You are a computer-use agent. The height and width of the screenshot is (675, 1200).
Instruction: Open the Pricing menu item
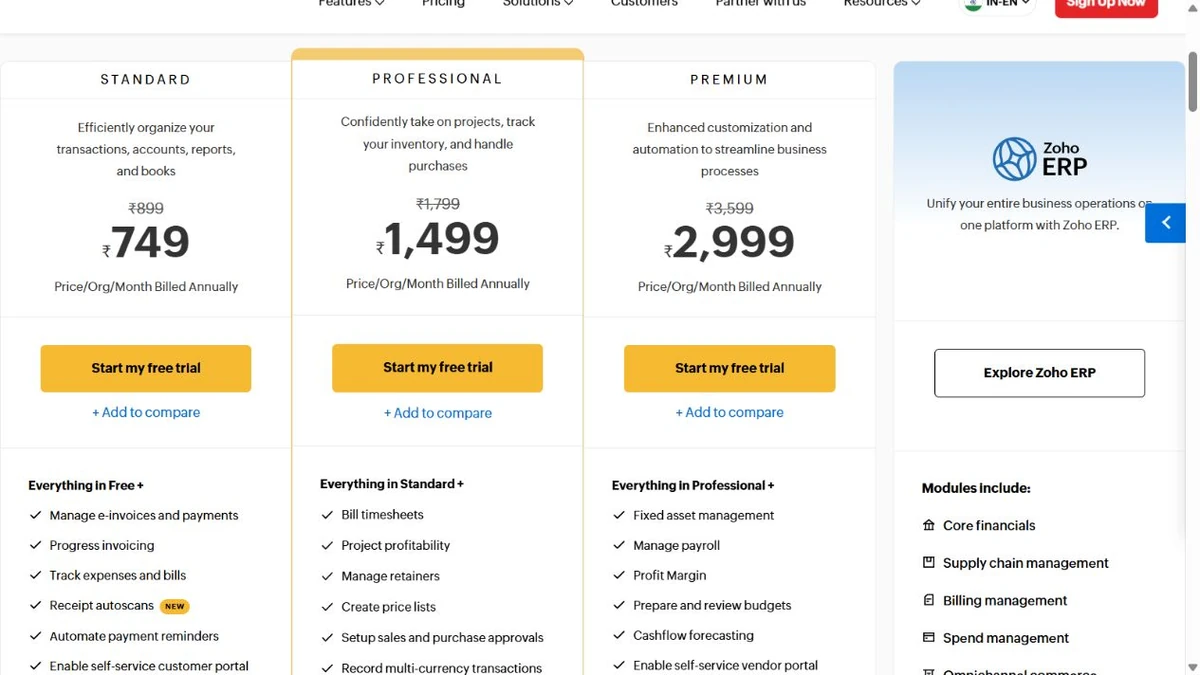pyautogui.click(x=443, y=4)
